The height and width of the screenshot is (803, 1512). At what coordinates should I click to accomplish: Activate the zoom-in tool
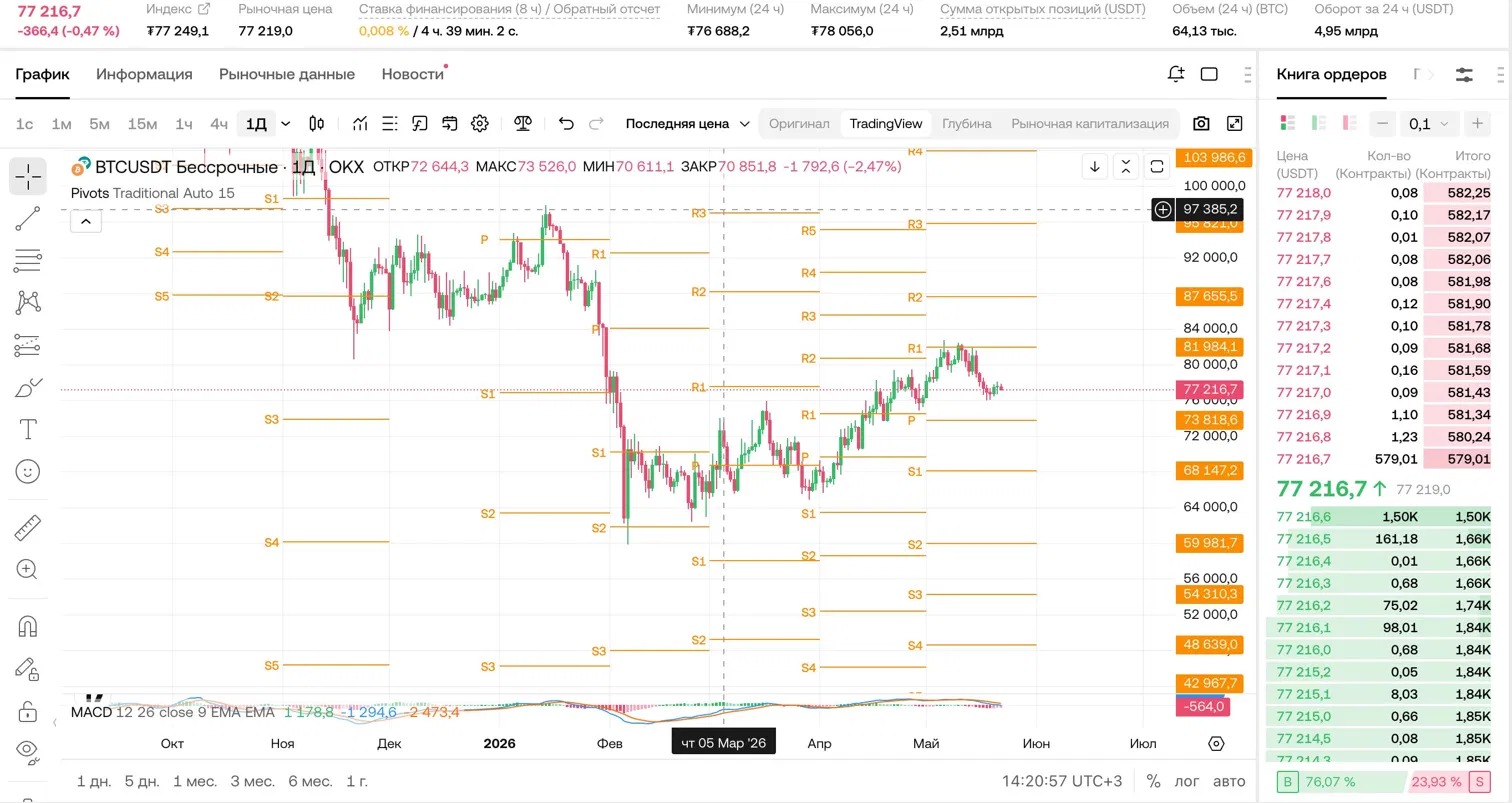tap(28, 569)
